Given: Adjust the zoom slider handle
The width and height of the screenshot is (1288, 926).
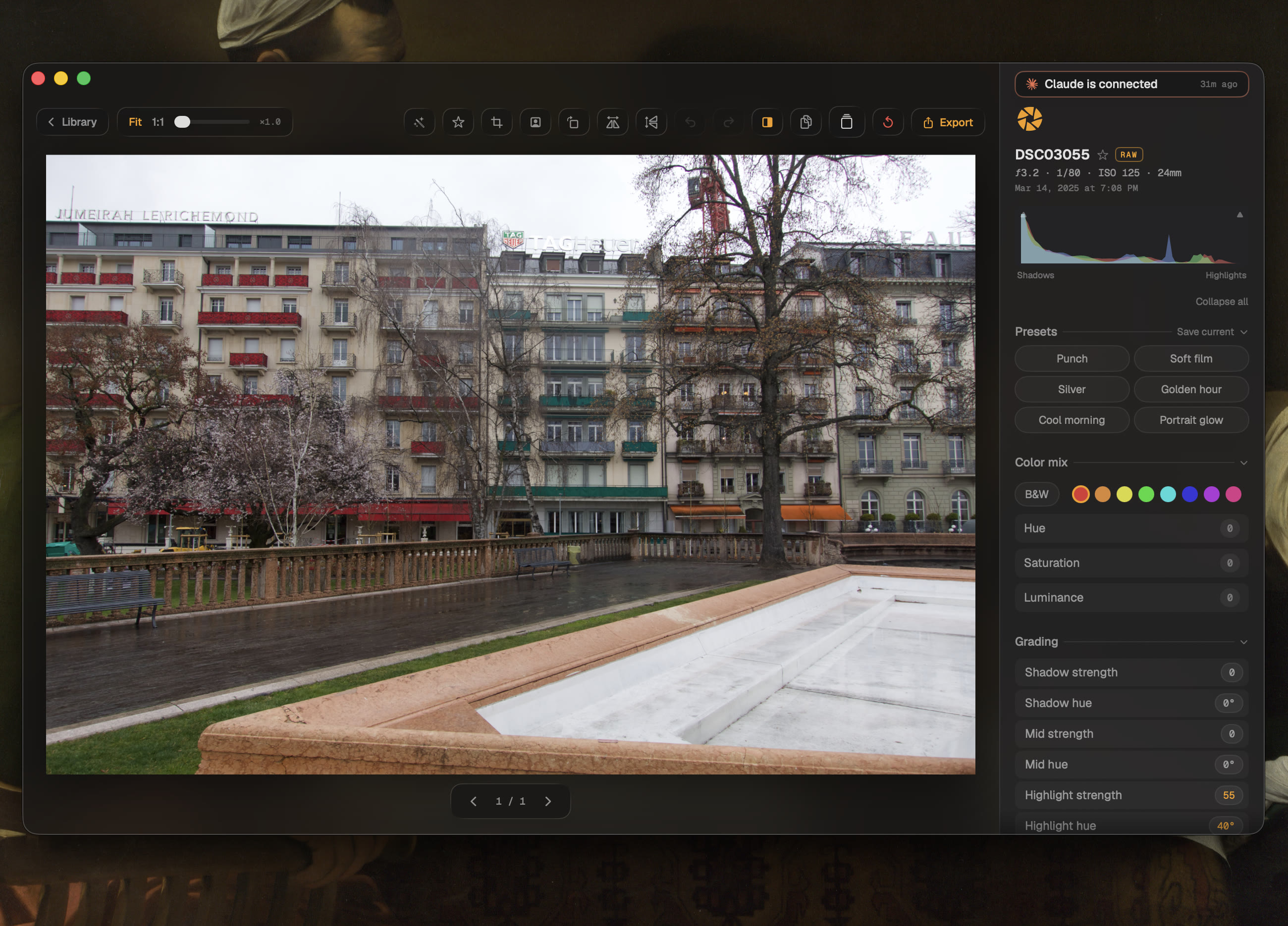Looking at the screenshot, I should point(182,122).
